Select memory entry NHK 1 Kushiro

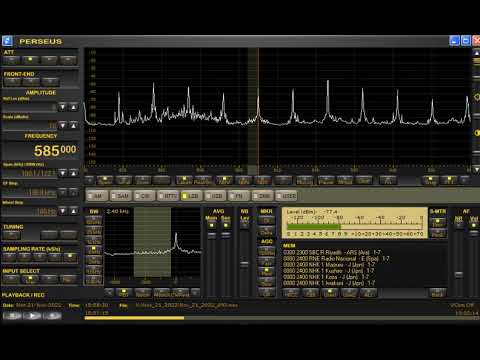(x=329, y=270)
